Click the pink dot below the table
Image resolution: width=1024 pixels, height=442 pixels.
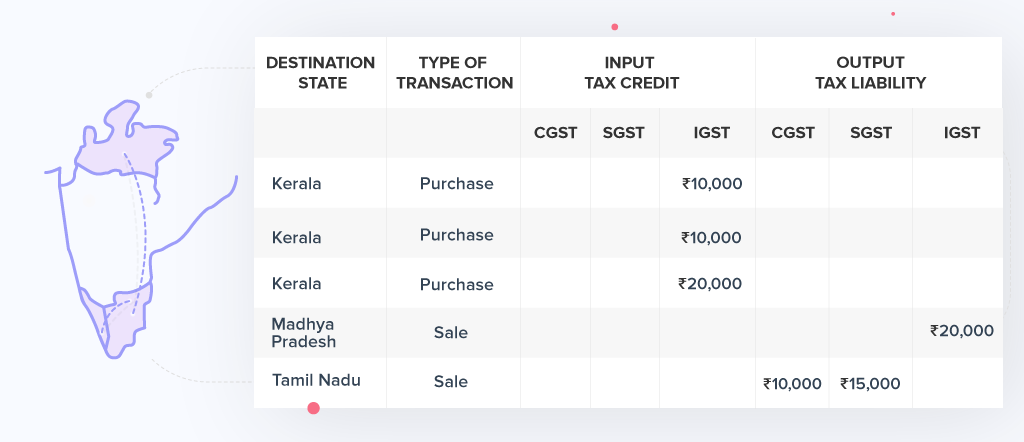click(x=313, y=408)
